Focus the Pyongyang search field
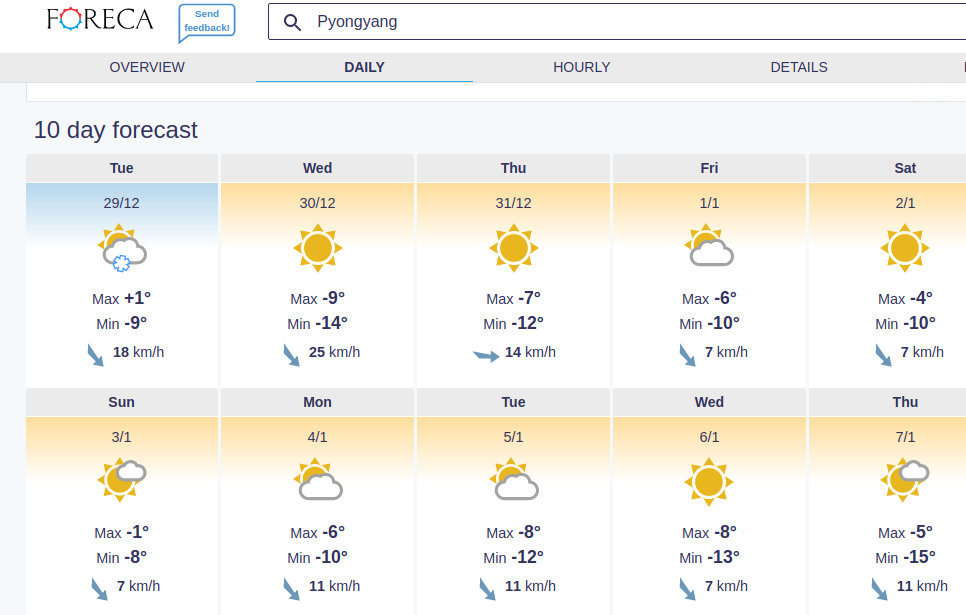 click(x=617, y=22)
